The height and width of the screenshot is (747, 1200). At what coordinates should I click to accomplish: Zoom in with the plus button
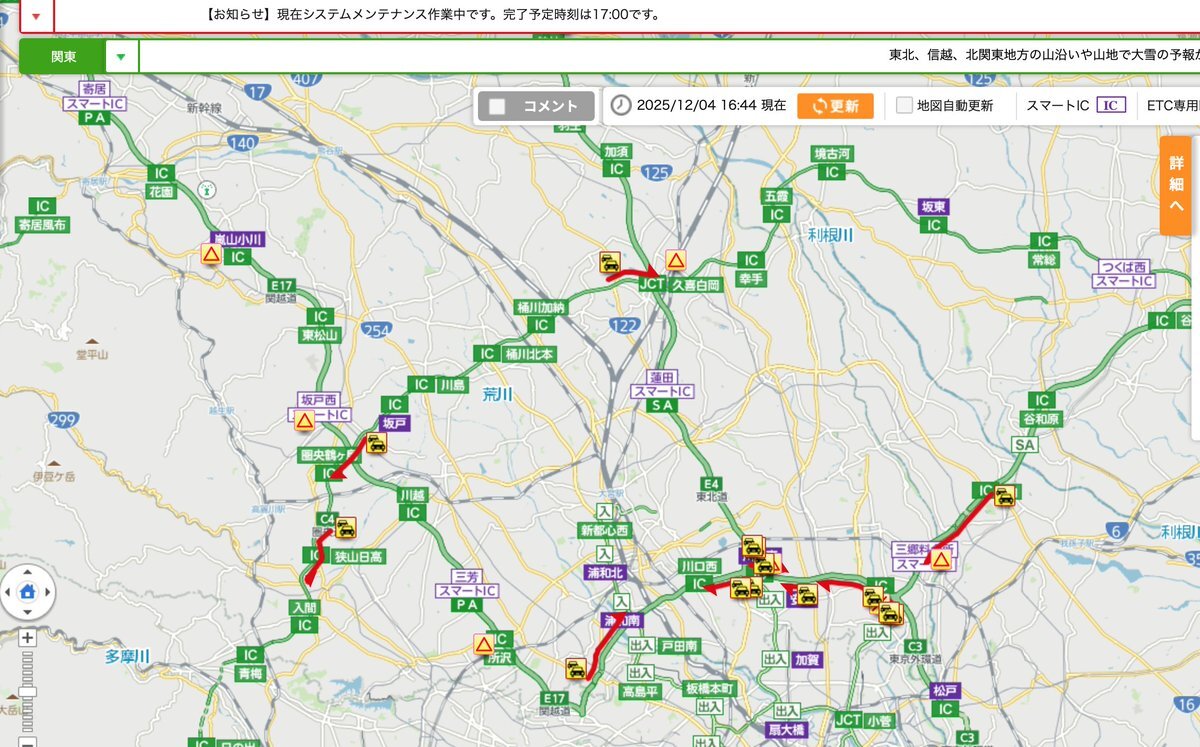[27, 637]
